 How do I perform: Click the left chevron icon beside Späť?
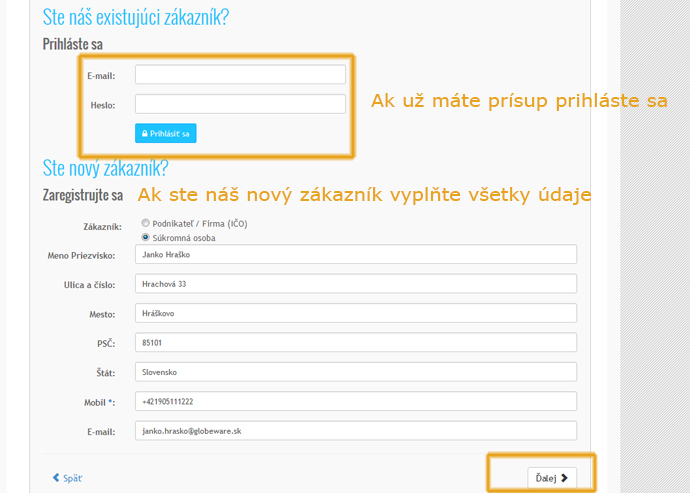click(x=56, y=478)
